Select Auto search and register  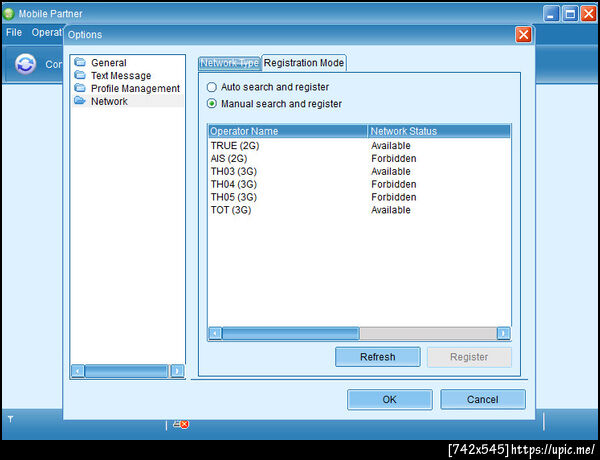coord(267,87)
